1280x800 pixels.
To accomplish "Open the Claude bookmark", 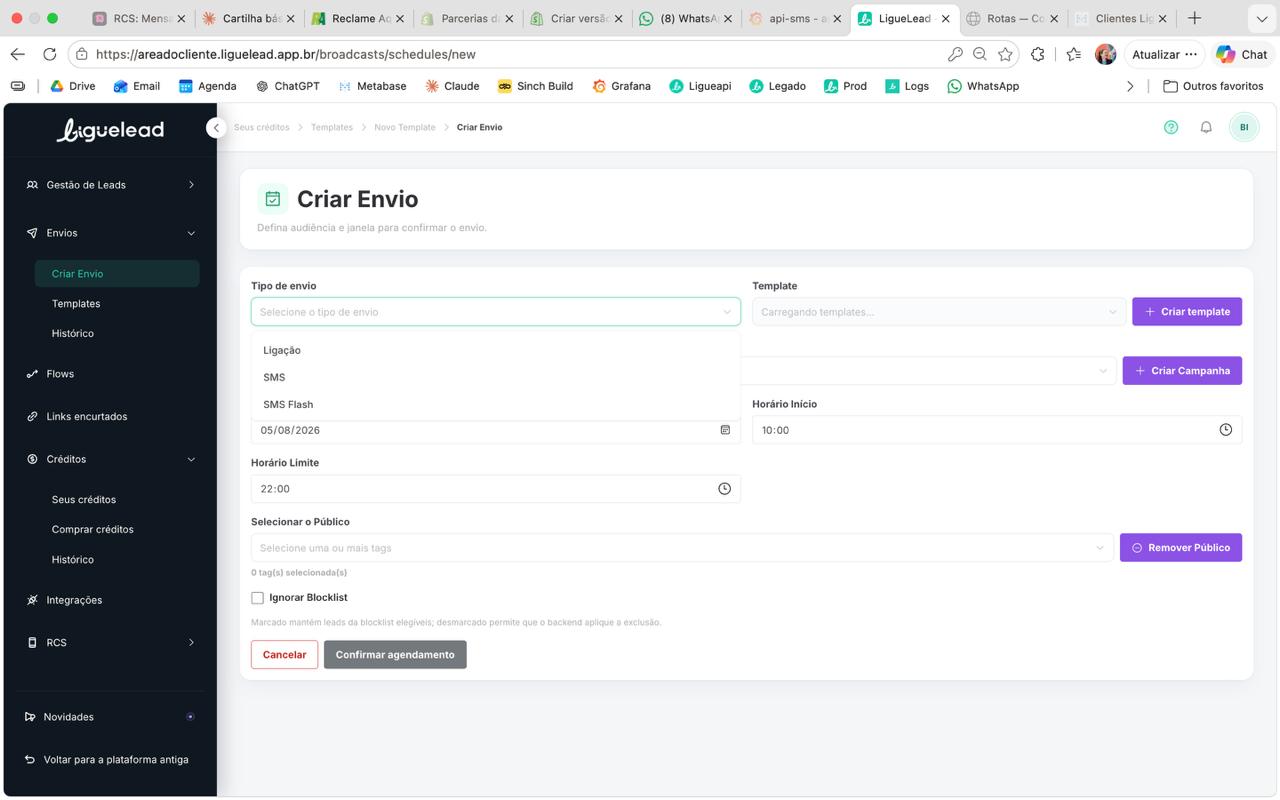I will [452, 86].
